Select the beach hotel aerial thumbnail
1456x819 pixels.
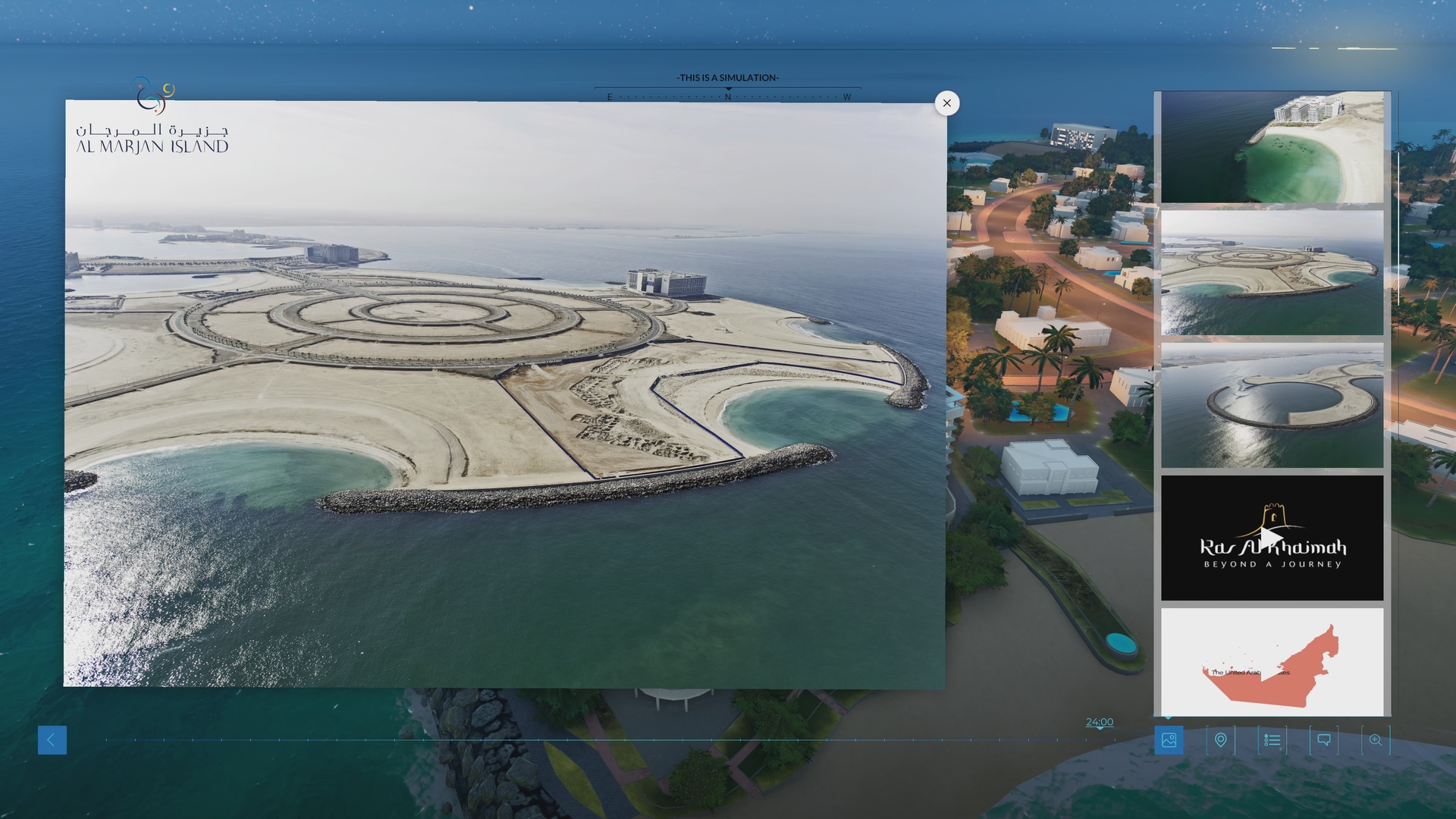point(1272,147)
